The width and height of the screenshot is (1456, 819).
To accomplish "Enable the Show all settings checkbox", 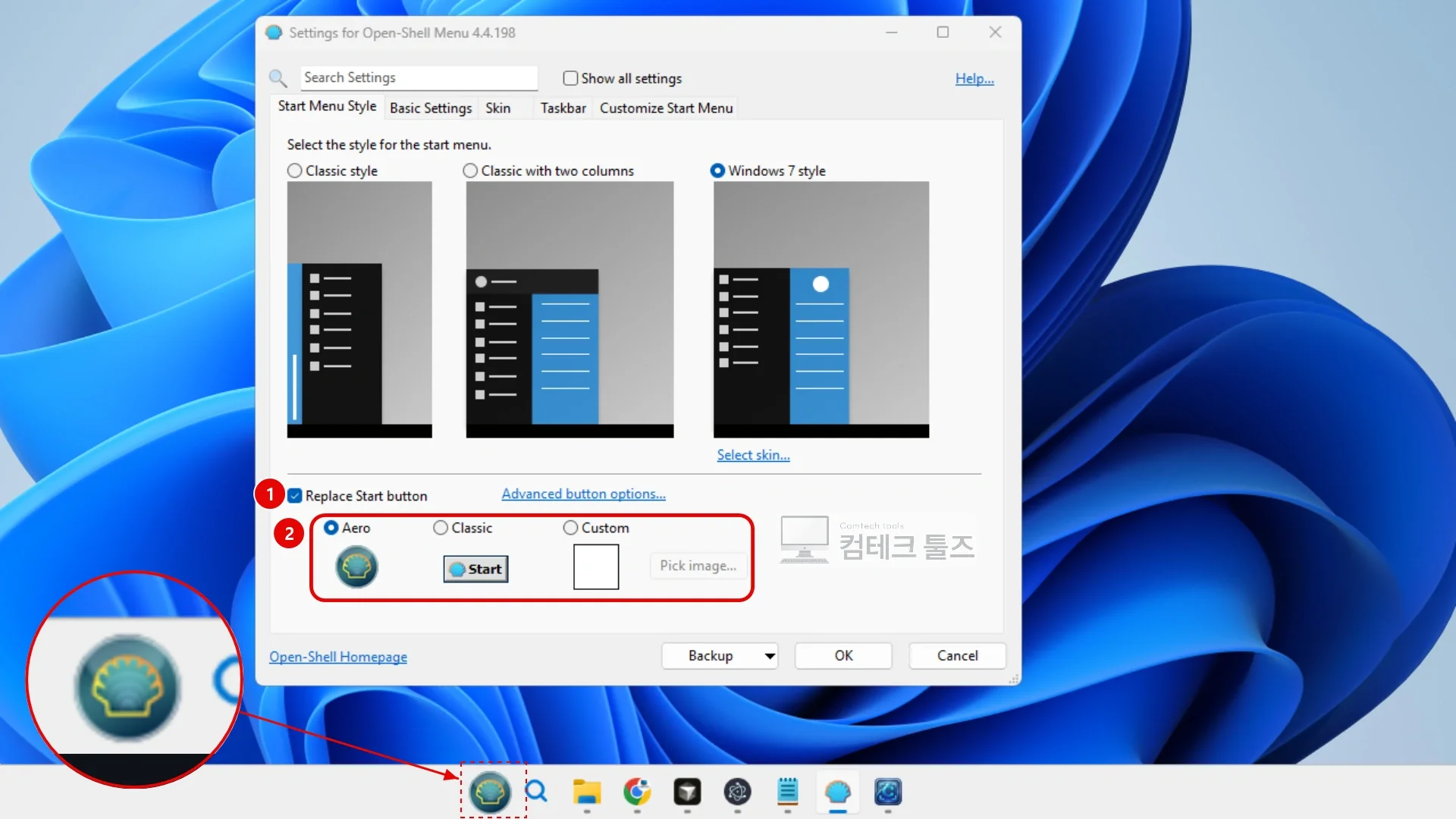I will click(570, 78).
